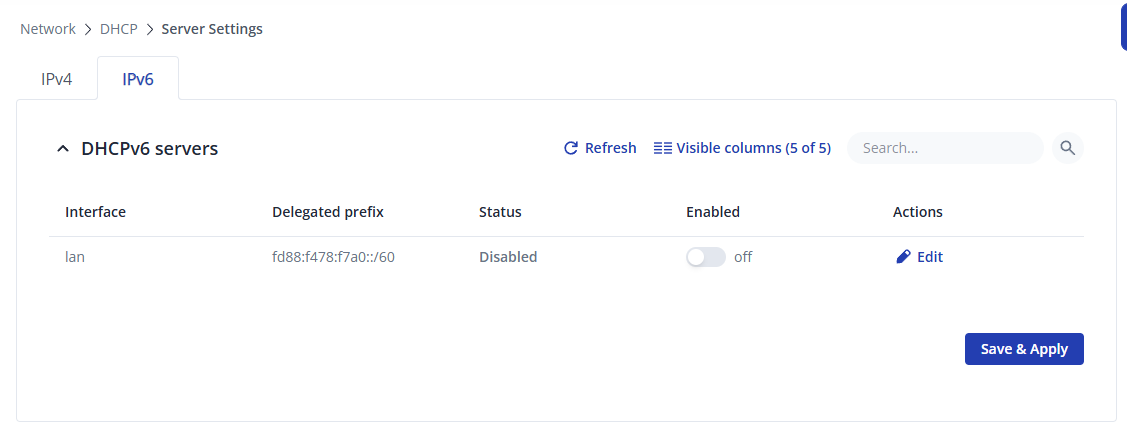Click the circular Refresh arrow icon
The image size is (1127, 430).
[x=571, y=148]
